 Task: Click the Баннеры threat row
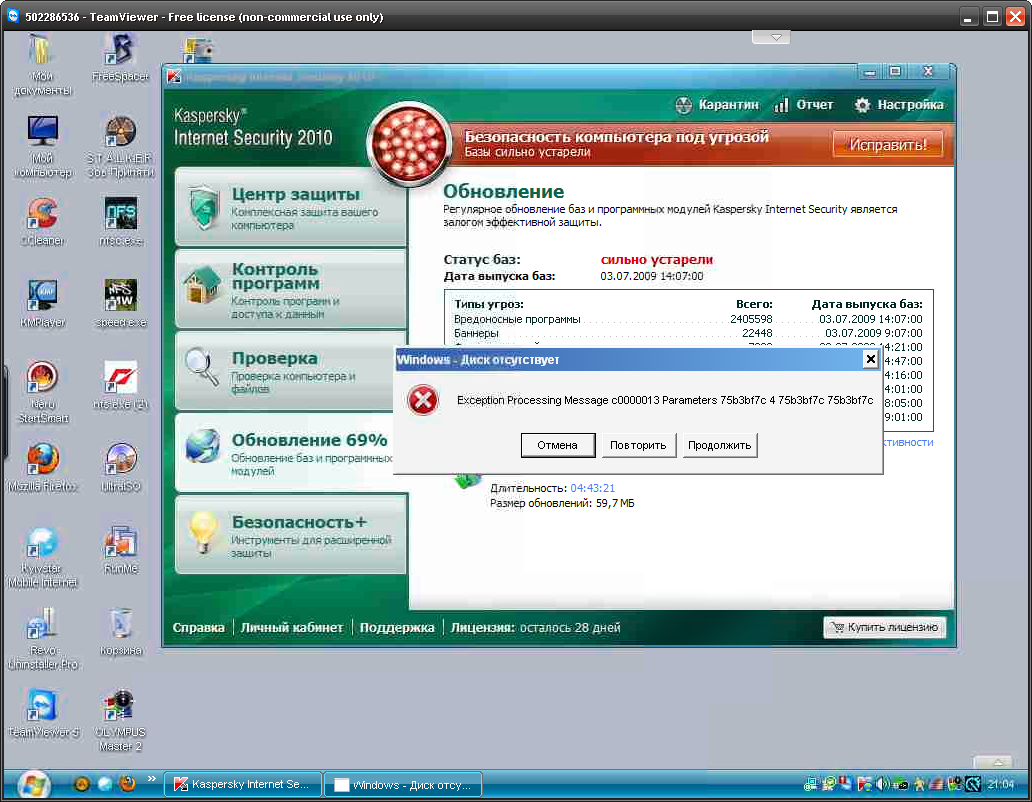click(x=688, y=333)
